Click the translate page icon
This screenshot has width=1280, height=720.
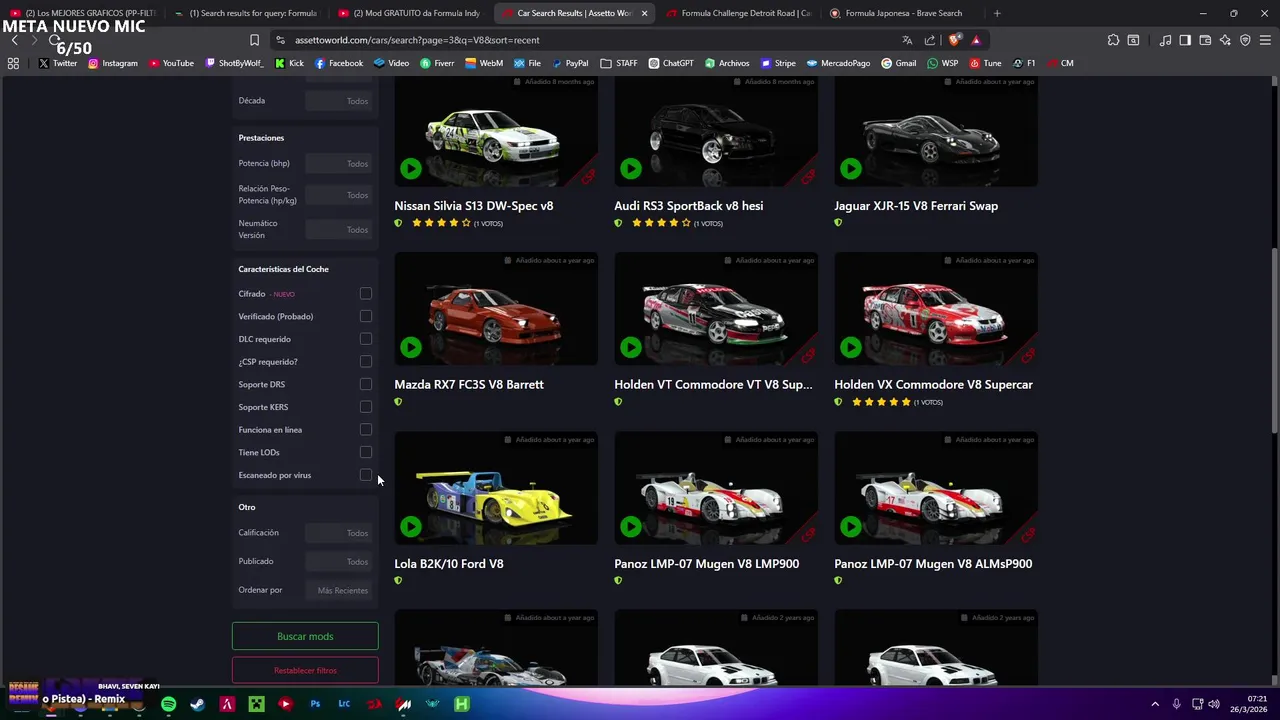click(x=907, y=40)
